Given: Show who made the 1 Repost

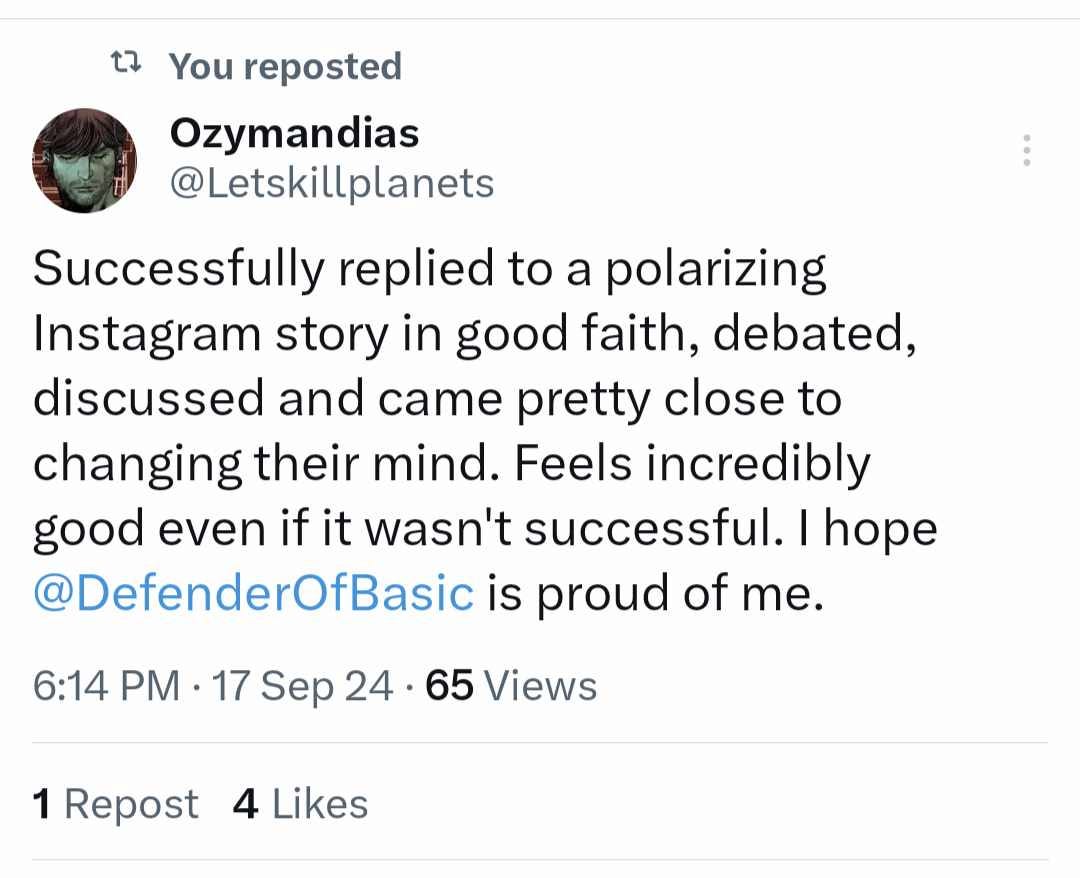Looking at the screenshot, I should 116,804.
